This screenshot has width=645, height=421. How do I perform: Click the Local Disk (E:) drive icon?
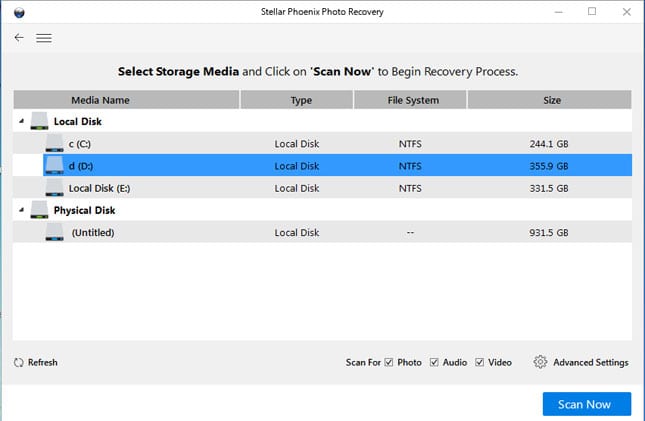54,188
